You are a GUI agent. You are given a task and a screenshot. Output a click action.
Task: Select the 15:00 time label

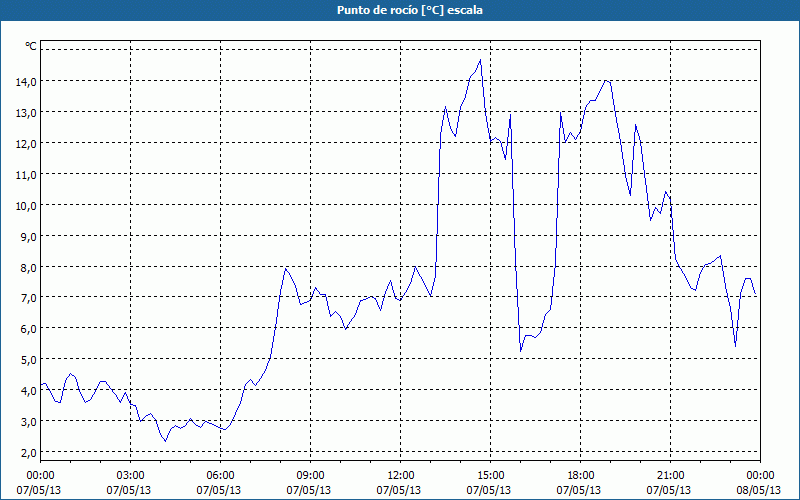click(490, 476)
